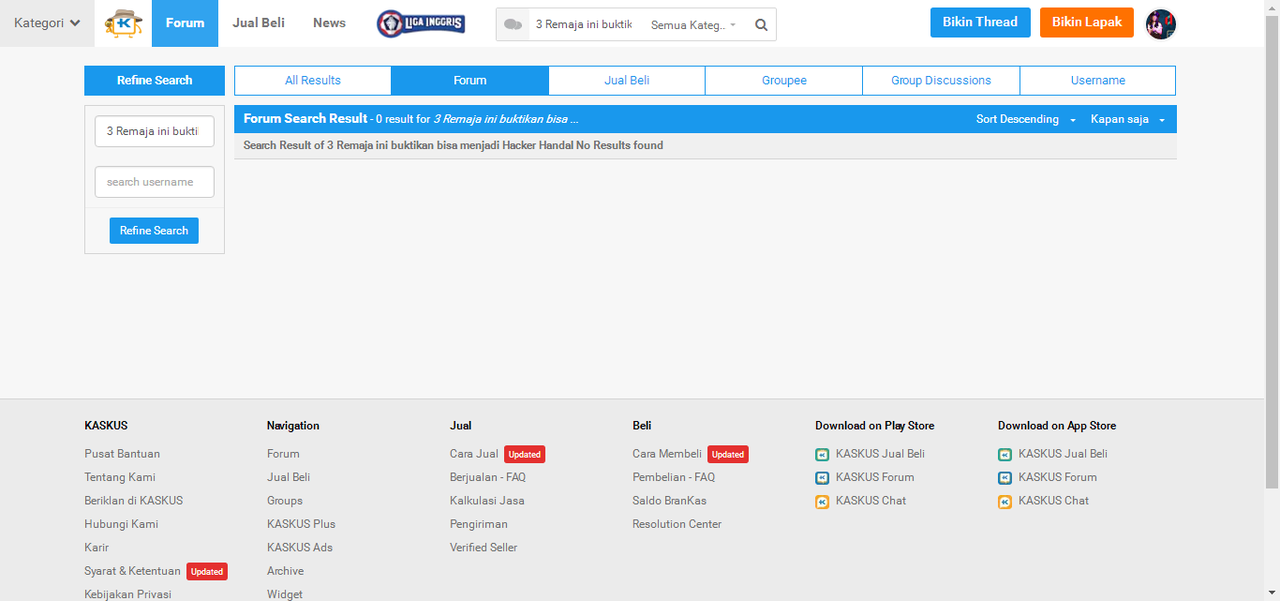Image resolution: width=1280 pixels, height=601 pixels.
Task: Click App Store KASKUS Forum icon
Action: 1005,478
